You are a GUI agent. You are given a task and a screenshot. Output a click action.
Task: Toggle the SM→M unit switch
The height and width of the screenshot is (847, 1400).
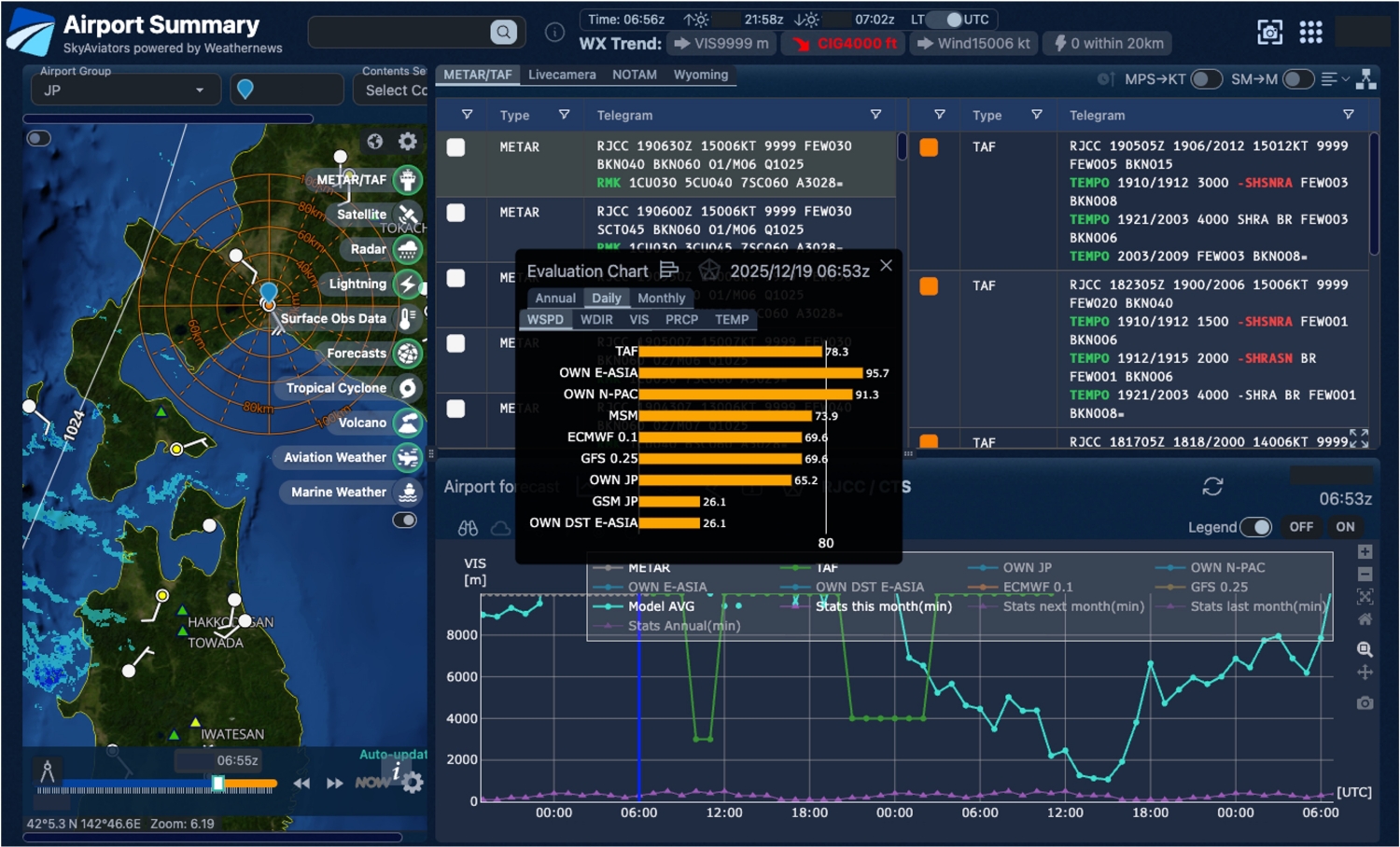(x=1297, y=79)
